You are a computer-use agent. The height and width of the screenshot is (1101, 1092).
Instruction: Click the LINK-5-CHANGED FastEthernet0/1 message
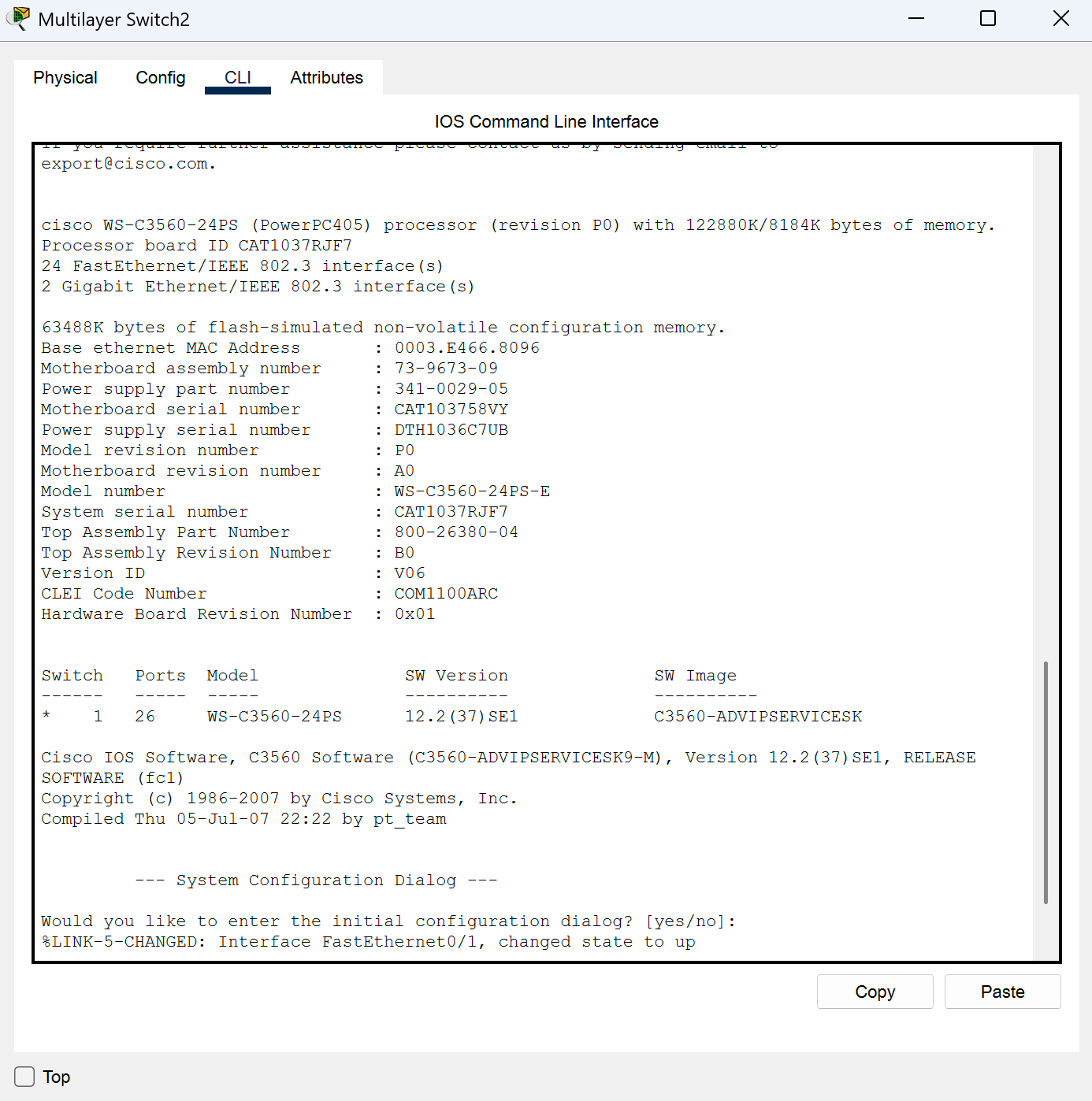[369, 942]
